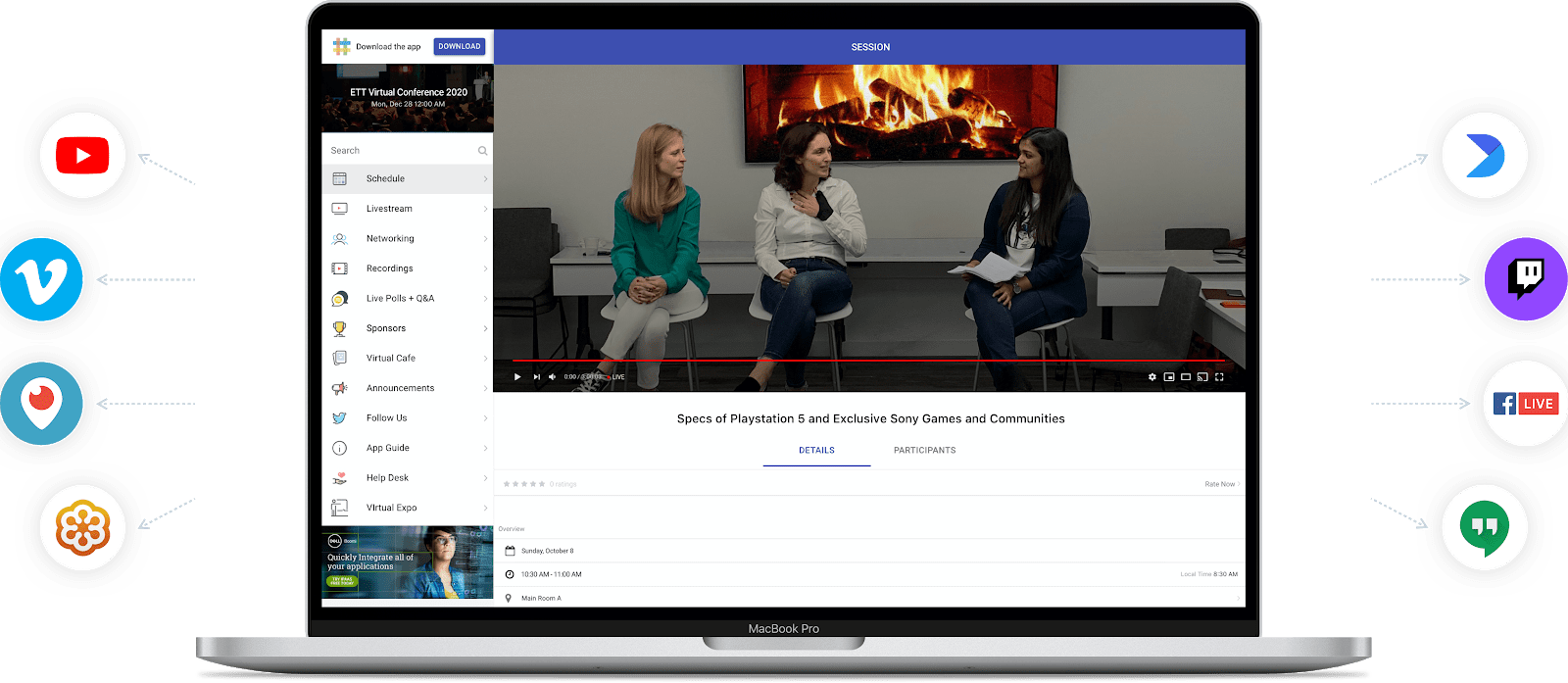
Task: Expand the Virtual Cafe row chevron
Action: pos(485,359)
